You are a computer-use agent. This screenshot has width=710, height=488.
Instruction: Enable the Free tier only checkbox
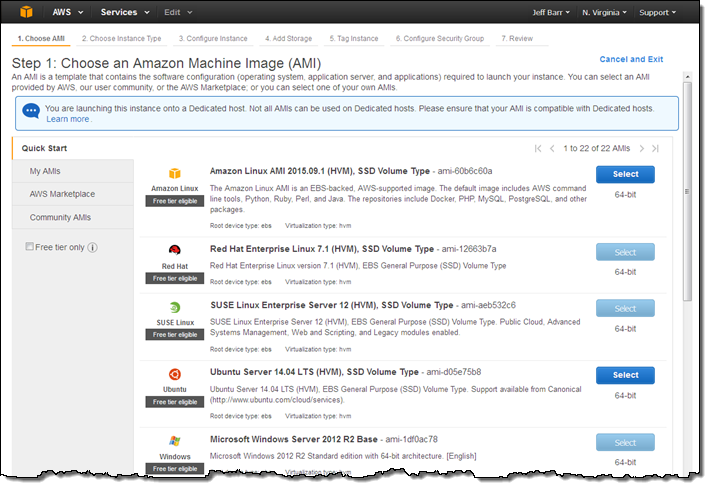pyautogui.click(x=30, y=247)
